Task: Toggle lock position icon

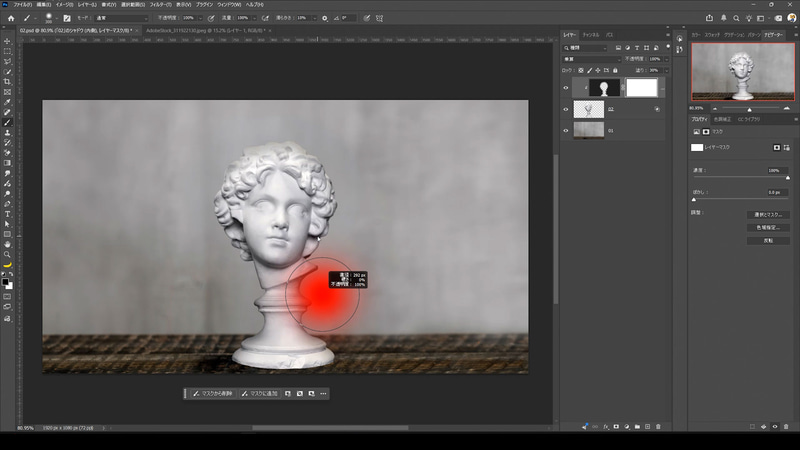Action: [x=597, y=70]
